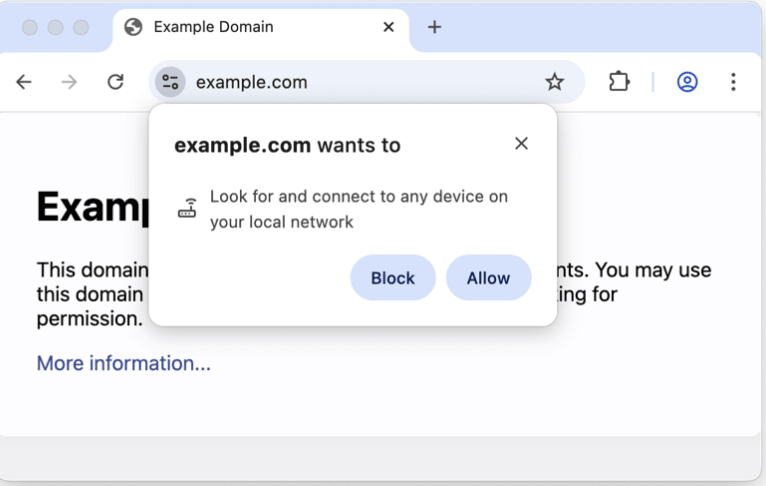Screen dimensions: 766x486
Task: Open the user profile icon
Action: point(687,82)
